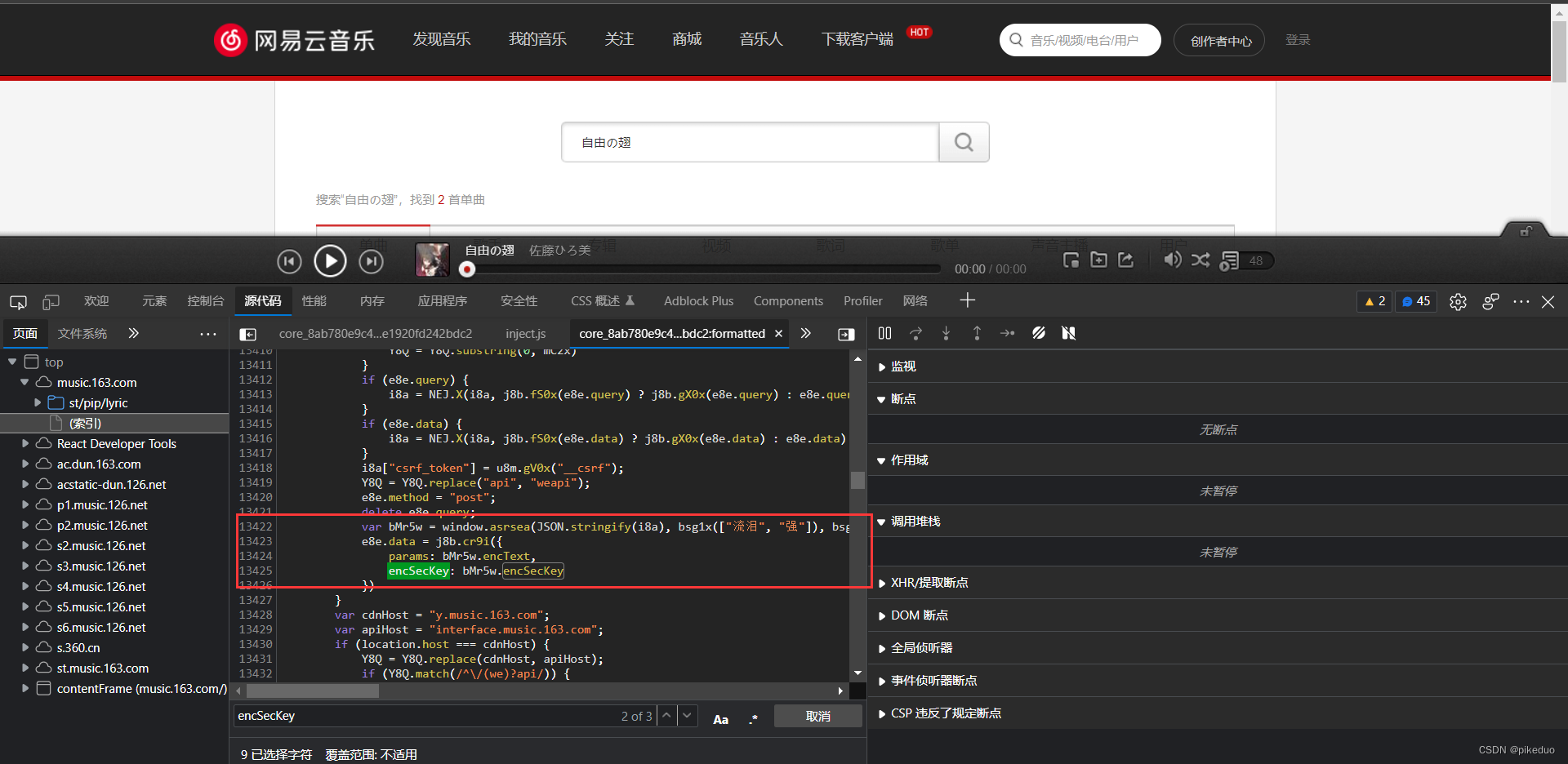Viewport: 1568px width, 764px height.
Task: Click the inspect element picker icon in DevTools
Action: click(x=18, y=302)
